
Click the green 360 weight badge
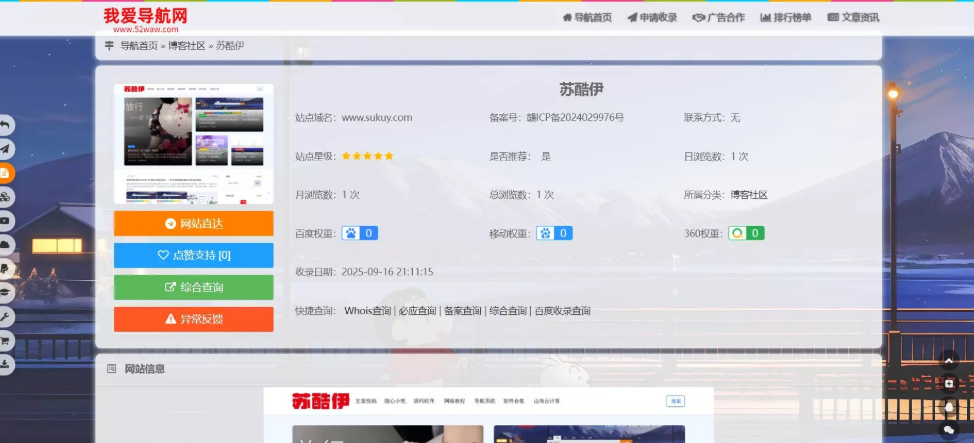click(x=746, y=233)
